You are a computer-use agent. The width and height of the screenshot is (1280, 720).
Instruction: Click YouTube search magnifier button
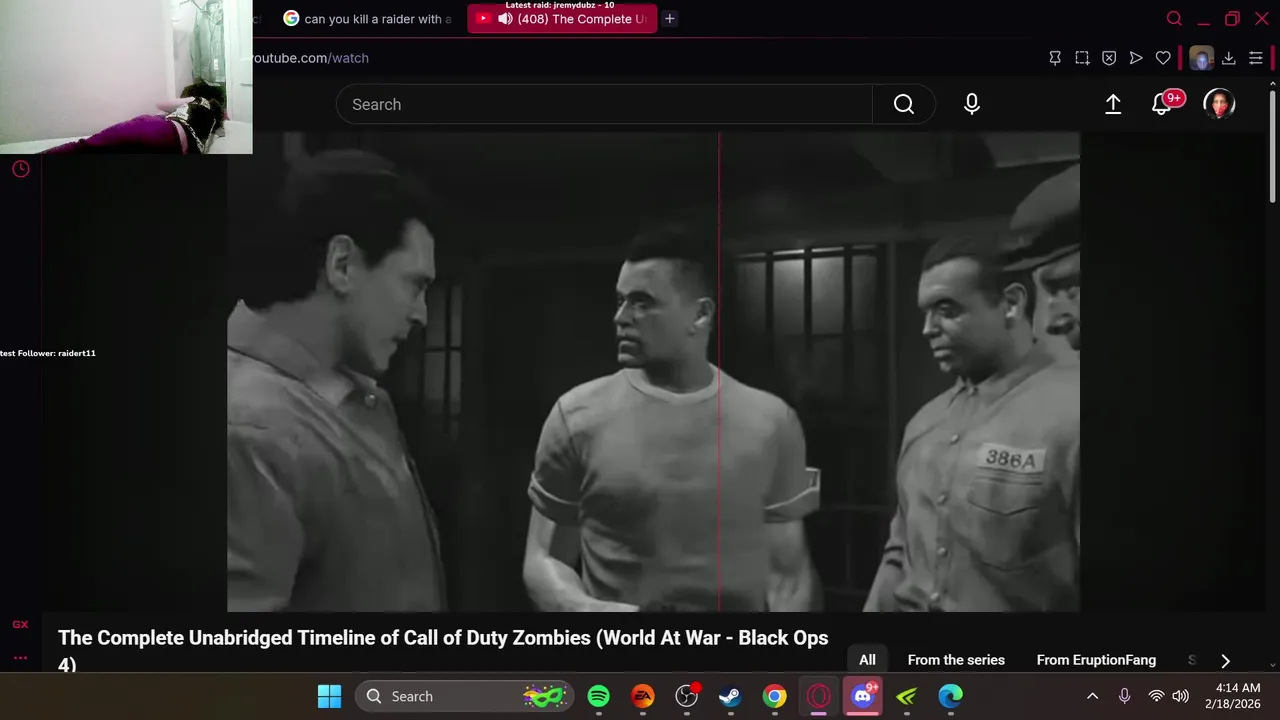coord(904,104)
